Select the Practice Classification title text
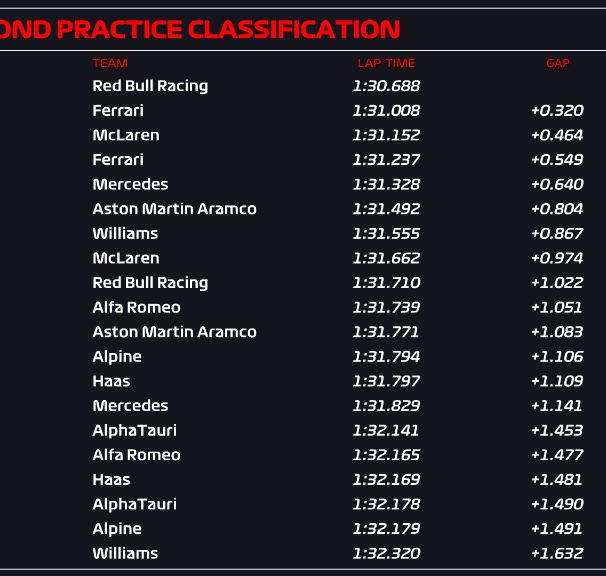This screenshot has height=576, width=606. point(200,29)
